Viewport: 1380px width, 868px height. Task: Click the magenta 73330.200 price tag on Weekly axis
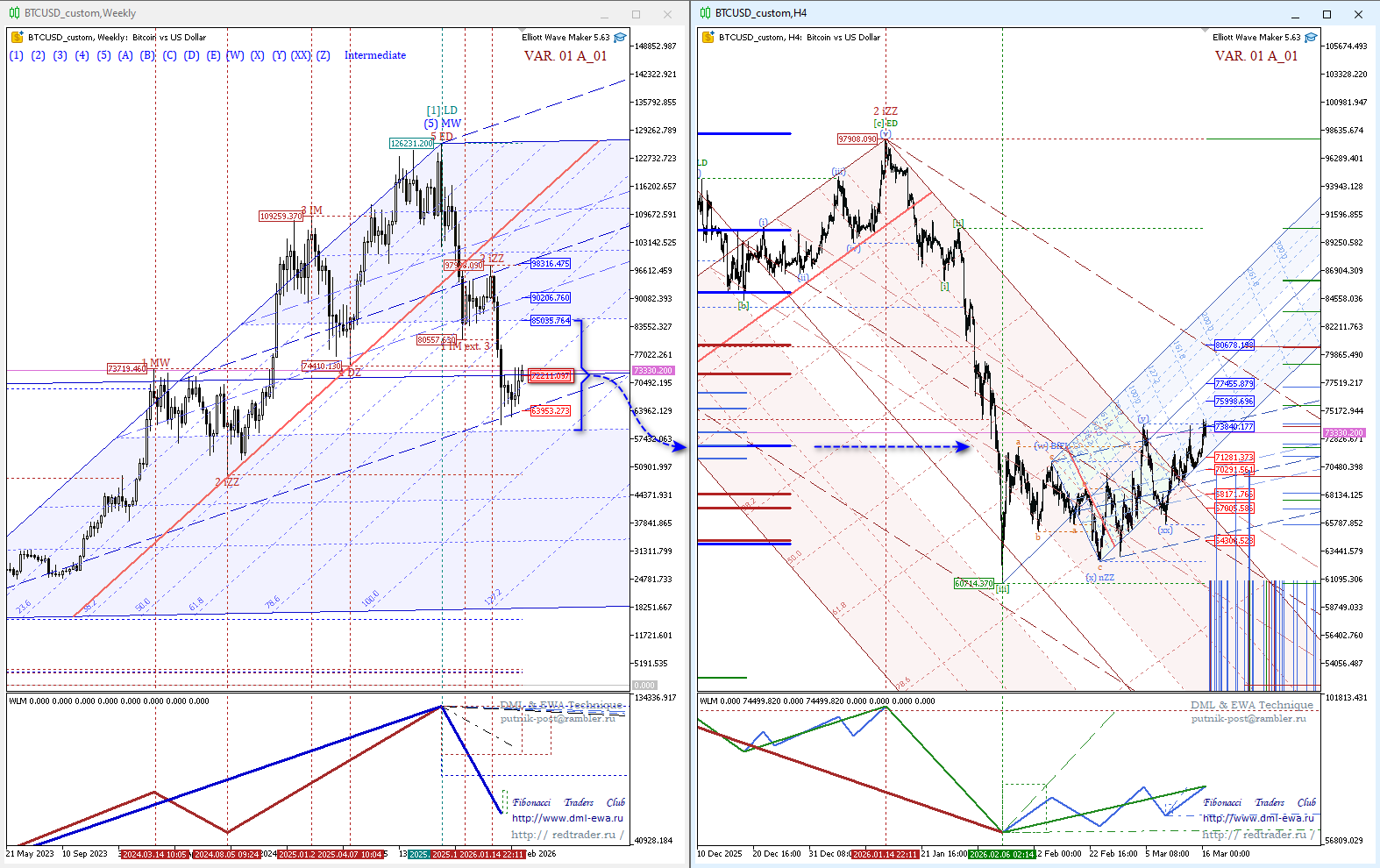tap(653, 371)
